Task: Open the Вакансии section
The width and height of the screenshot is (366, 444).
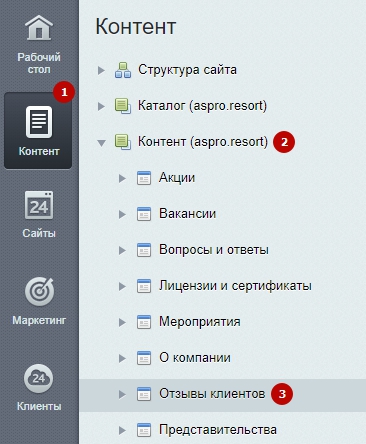Action: pos(187,214)
